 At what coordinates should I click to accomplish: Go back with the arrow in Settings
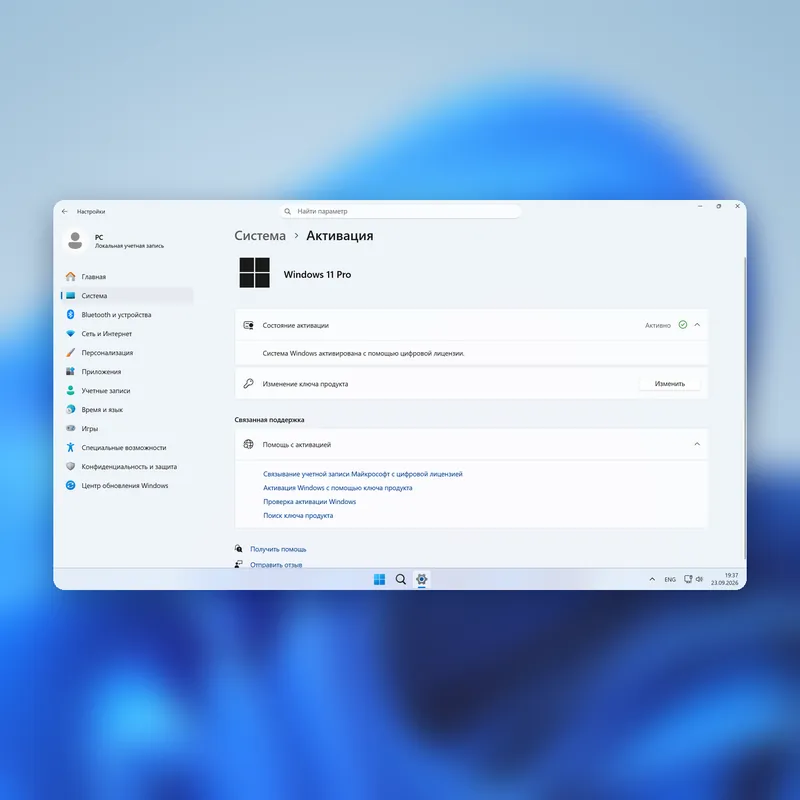pyautogui.click(x=65, y=211)
